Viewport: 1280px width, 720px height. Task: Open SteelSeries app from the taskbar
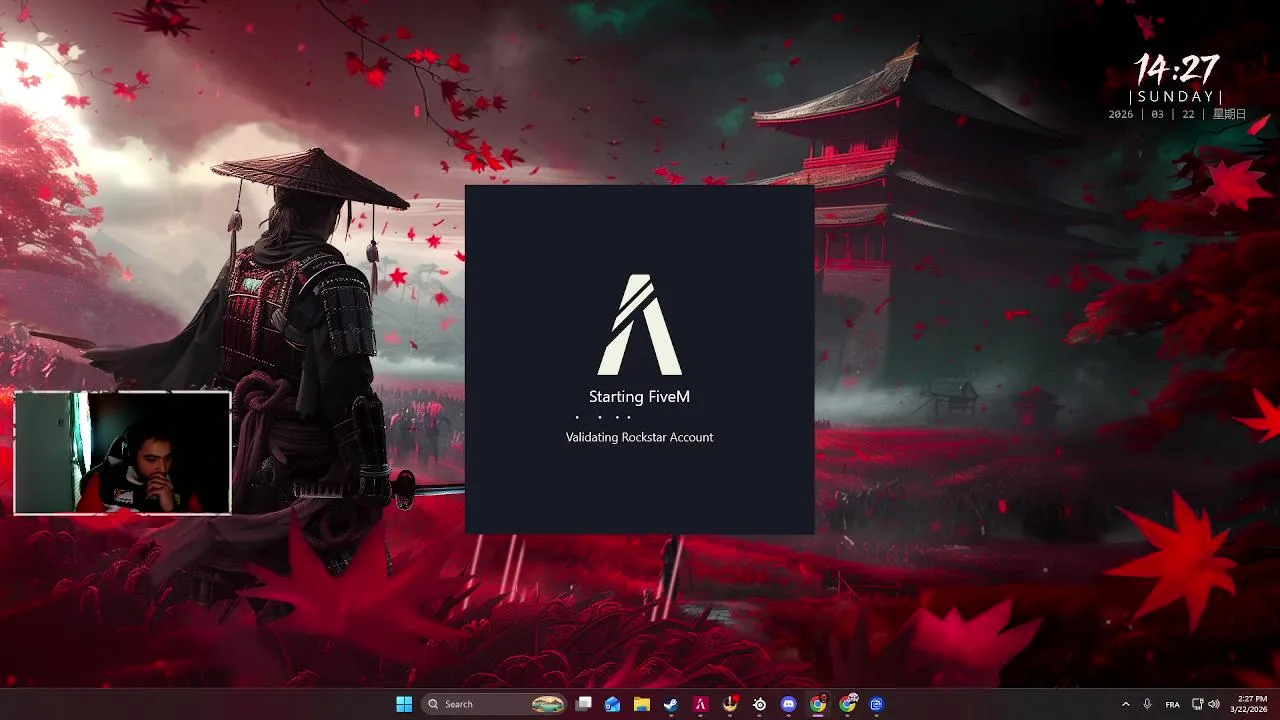[x=760, y=704]
